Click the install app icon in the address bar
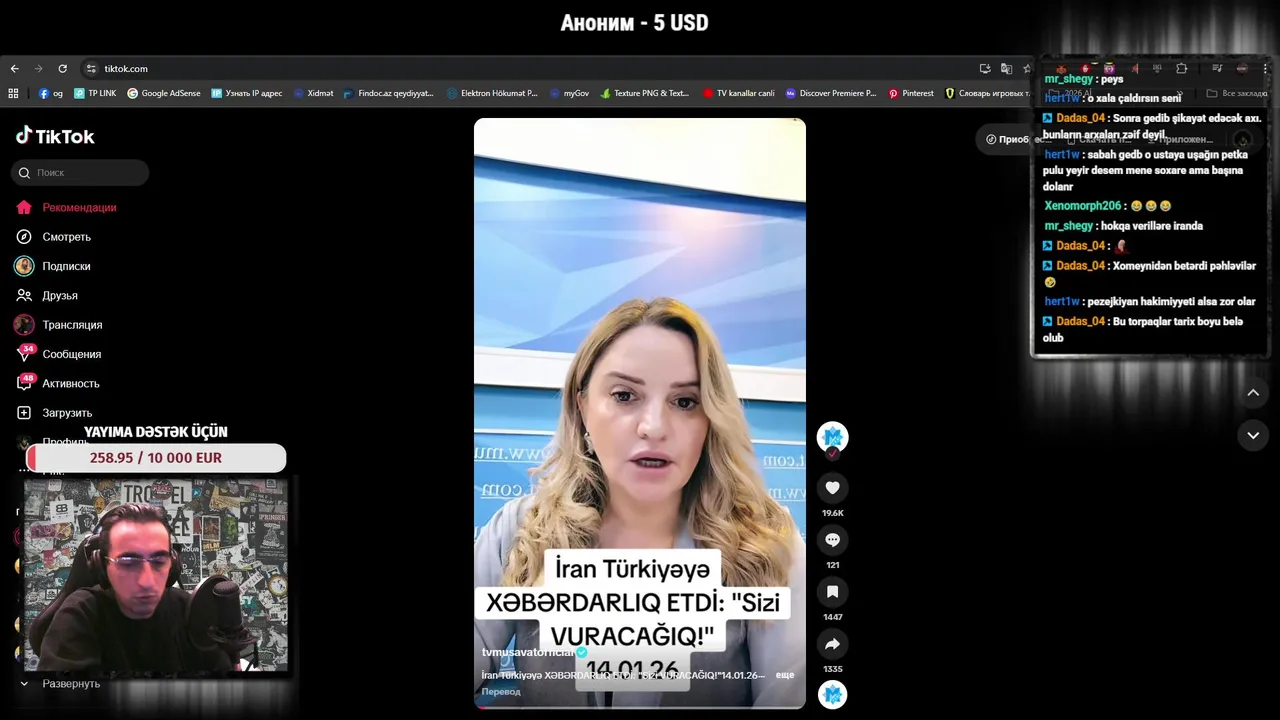 coord(985,69)
